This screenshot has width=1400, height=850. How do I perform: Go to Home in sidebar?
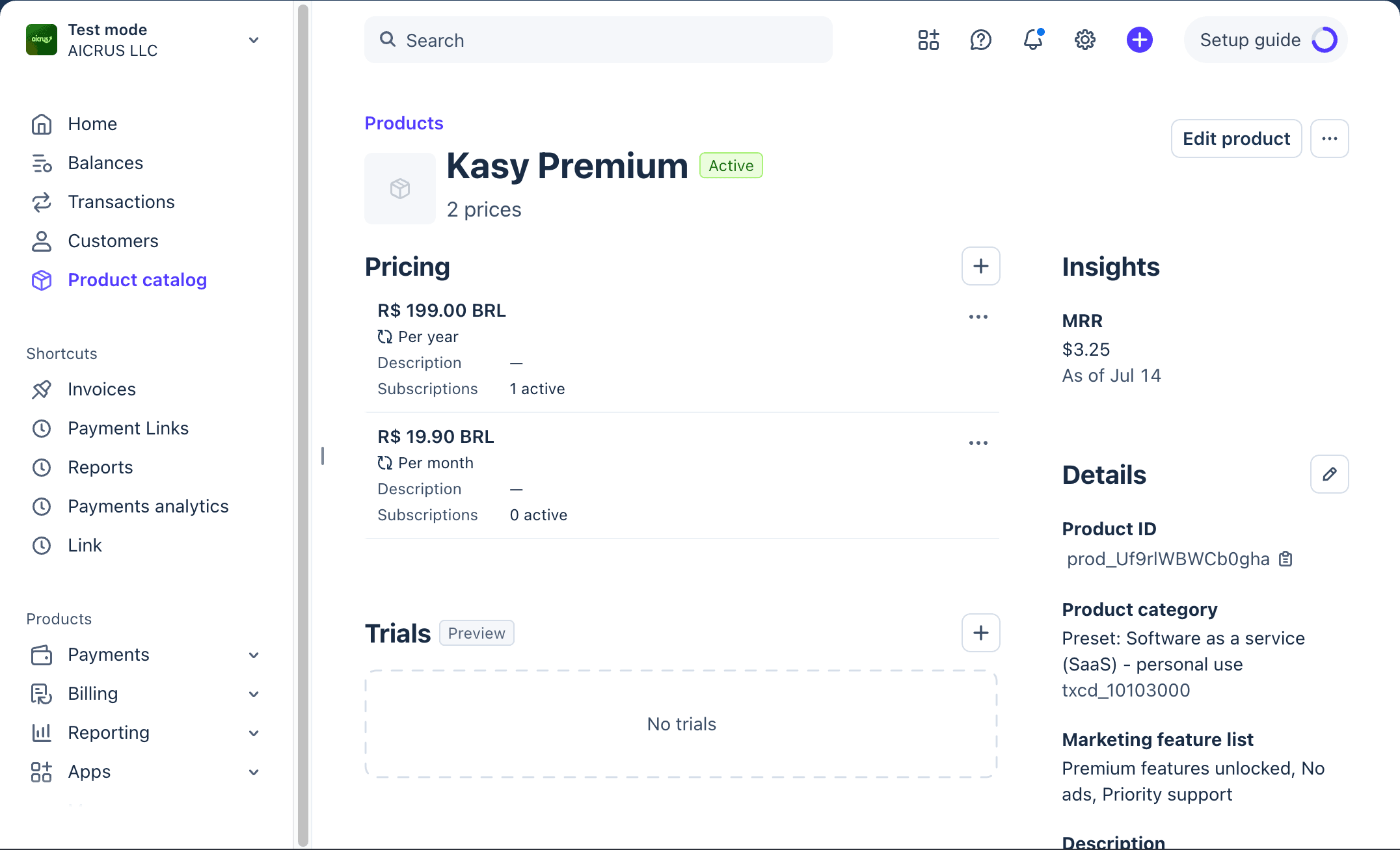point(92,124)
